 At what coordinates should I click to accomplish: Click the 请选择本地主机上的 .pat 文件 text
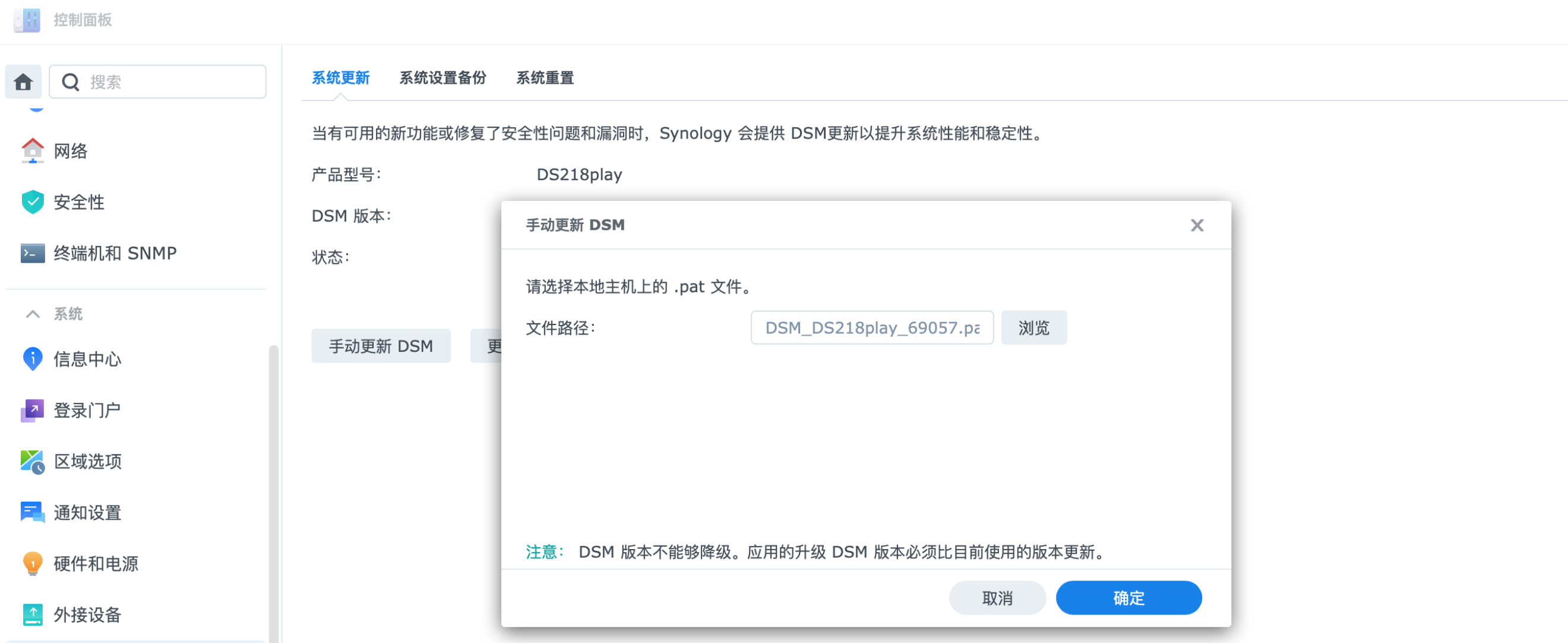click(639, 287)
